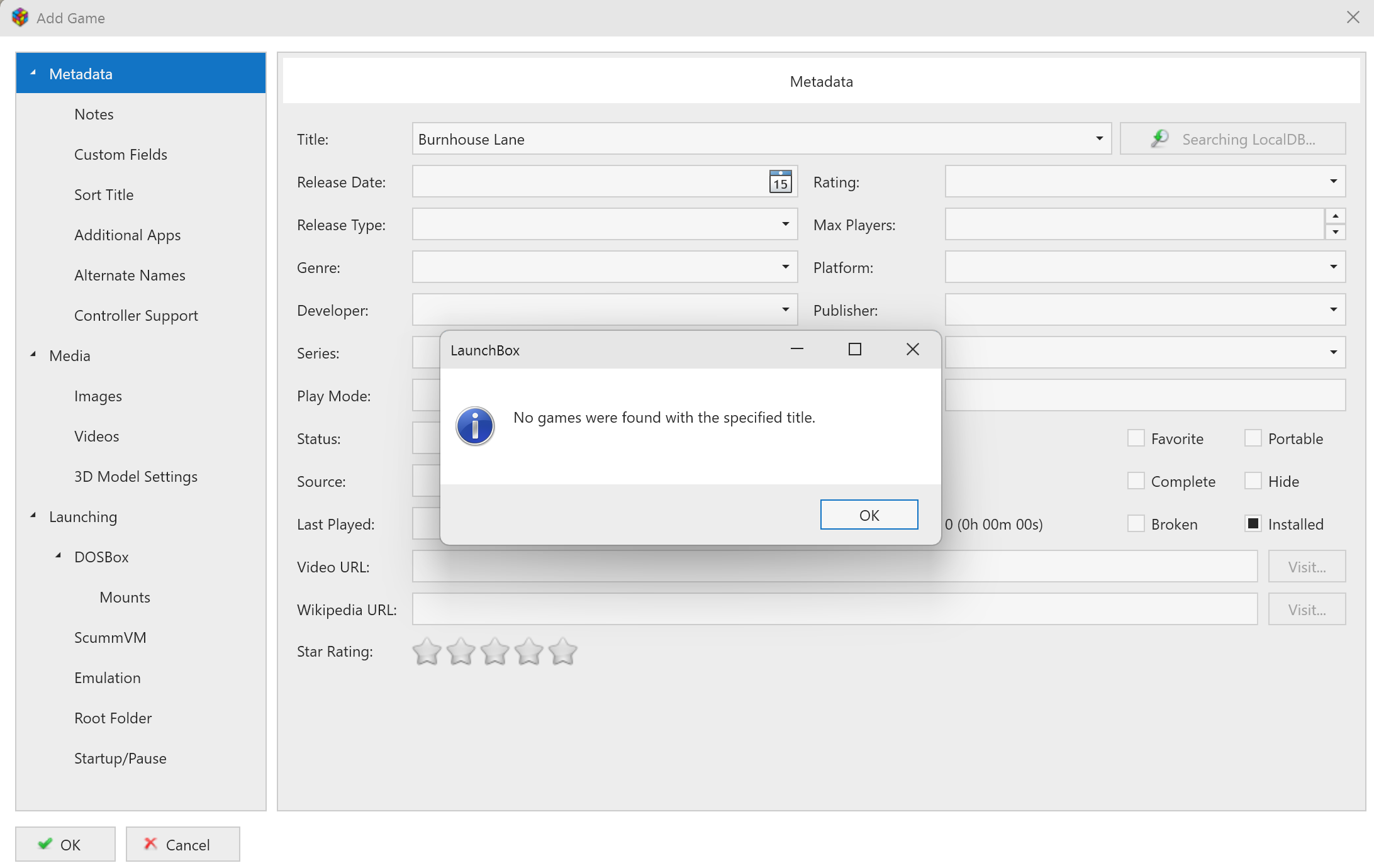Open the Additional Apps page
The image size is (1374, 868).
(x=128, y=235)
